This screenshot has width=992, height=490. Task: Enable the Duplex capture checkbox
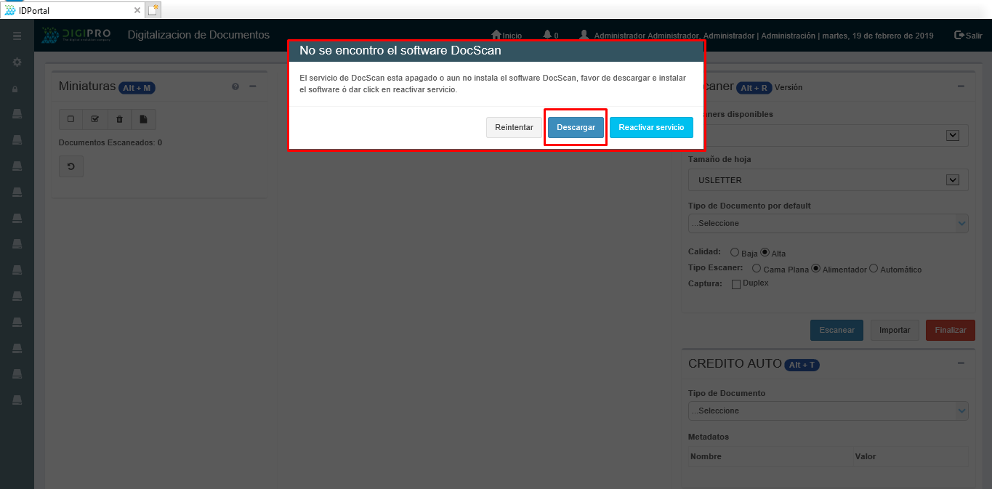(737, 284)
